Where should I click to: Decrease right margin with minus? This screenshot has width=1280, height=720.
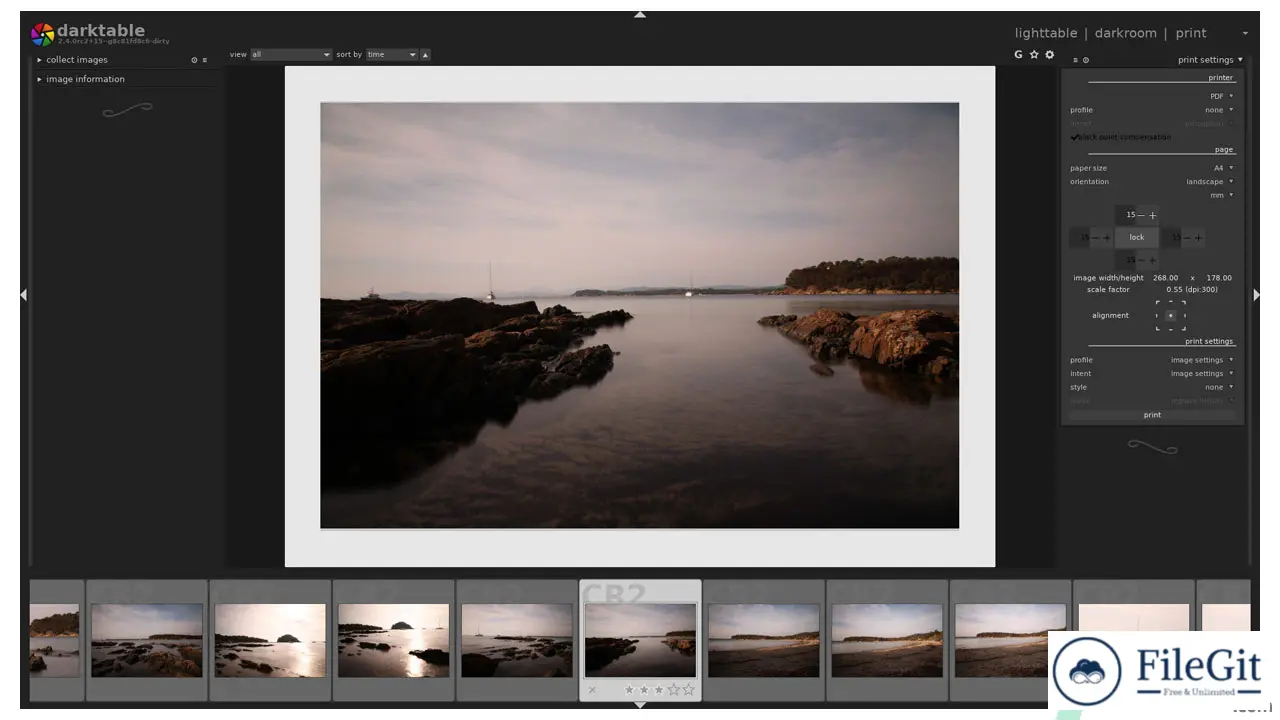[1186, 238]
